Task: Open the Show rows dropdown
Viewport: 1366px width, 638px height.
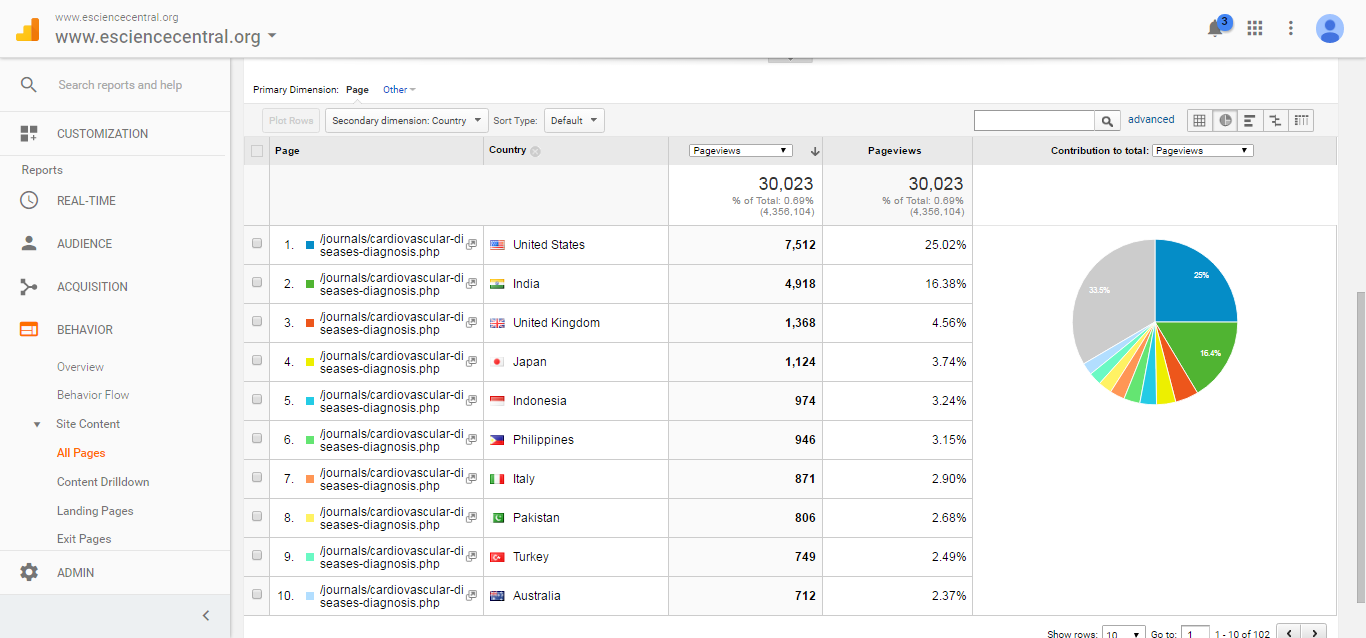Action: click(1123, 634)
